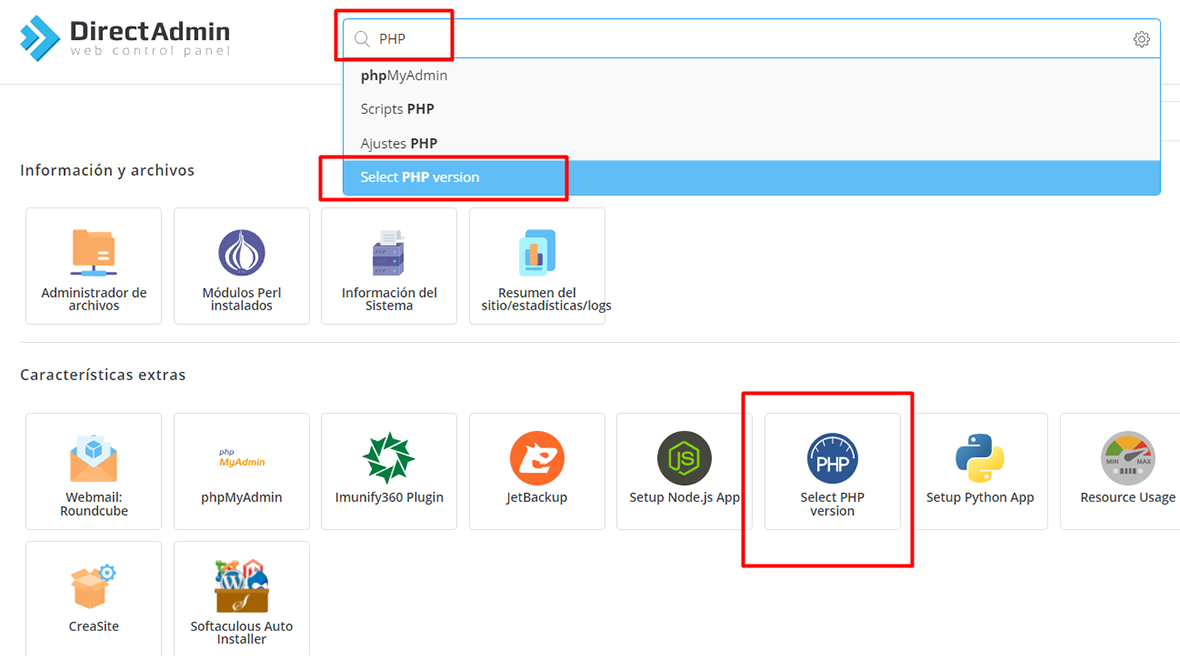Click 'Webmail: Roundcube' label text
The height and width of the screenshot is (656, 1180).
pos(93,504)
